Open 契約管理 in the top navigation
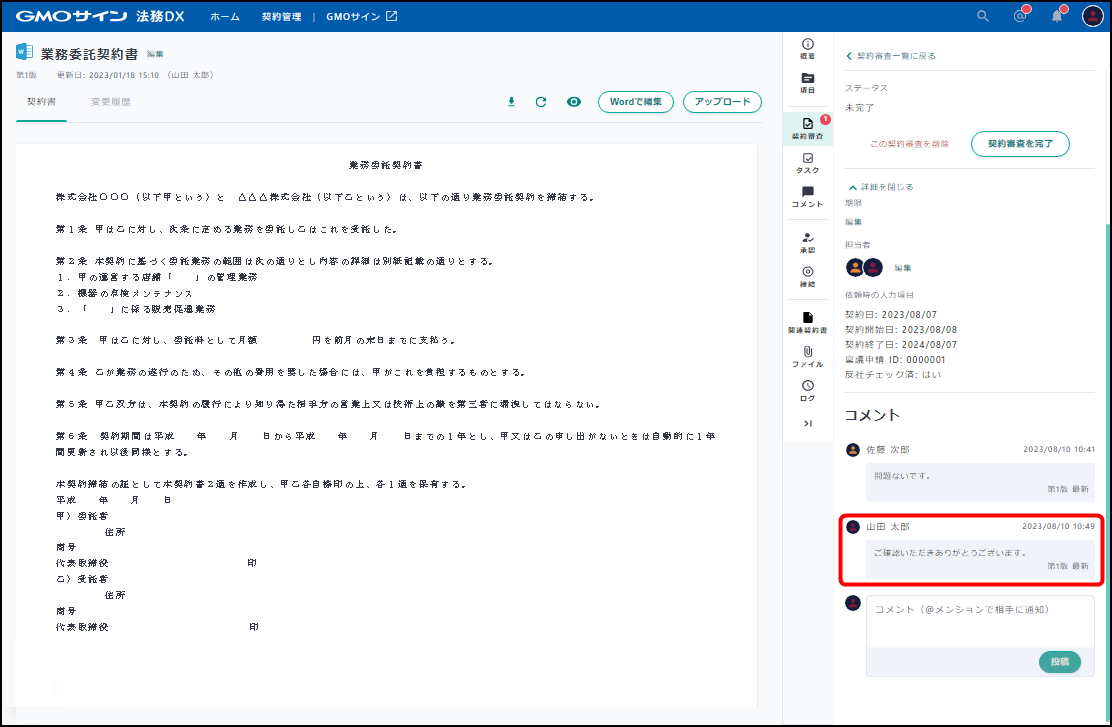 [x=280, y=16]
